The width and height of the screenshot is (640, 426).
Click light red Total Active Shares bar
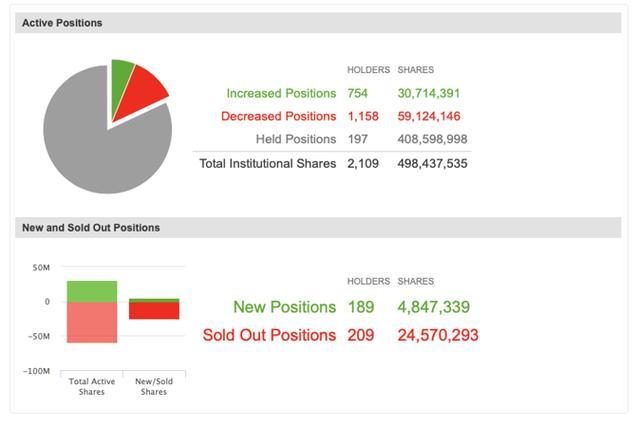pos(92,322)
